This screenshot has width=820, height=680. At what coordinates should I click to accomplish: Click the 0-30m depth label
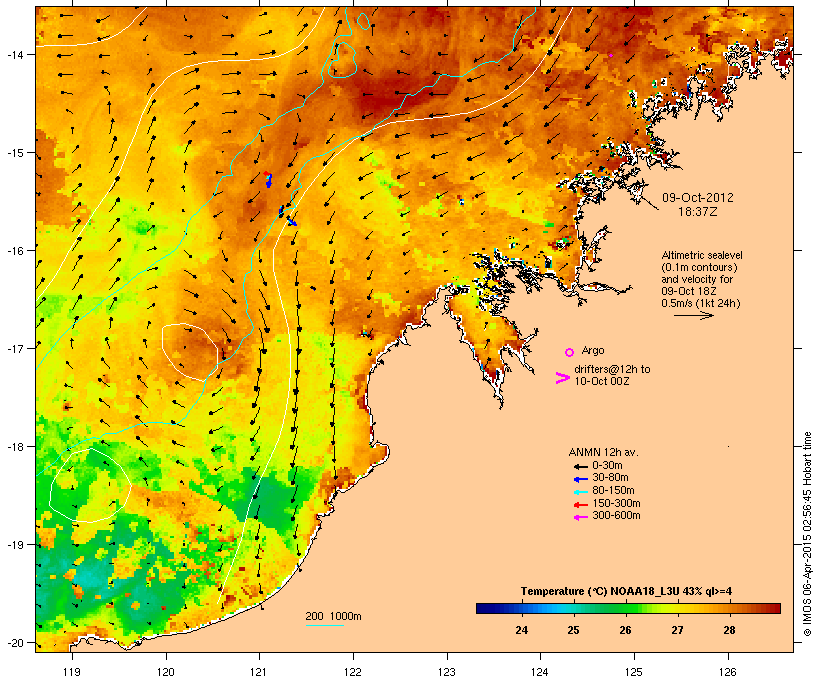pos(607,466)
